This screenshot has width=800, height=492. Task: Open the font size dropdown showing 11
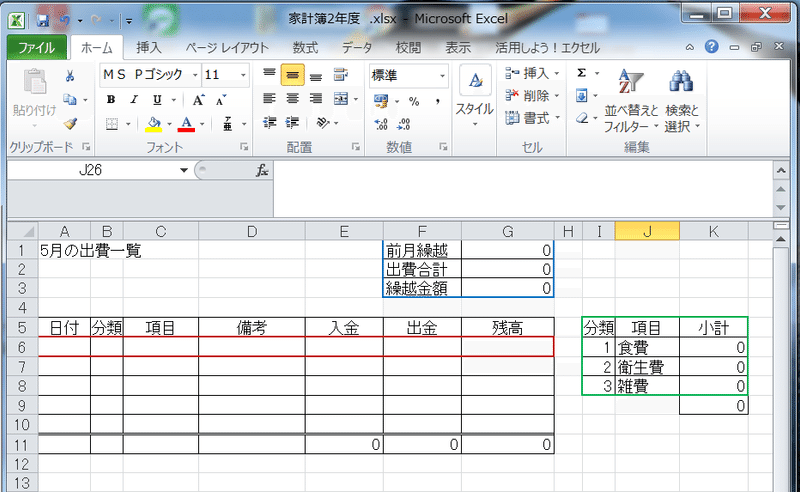click(243, 75)
